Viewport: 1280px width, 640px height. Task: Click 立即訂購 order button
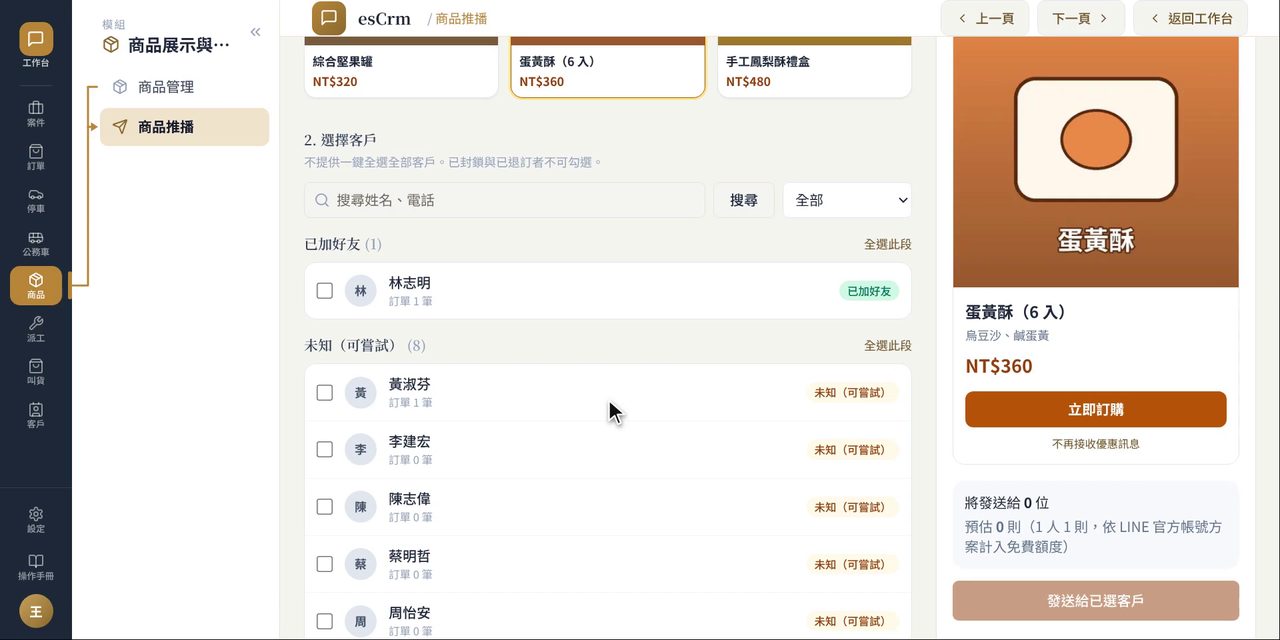[x=1096, y=409]
